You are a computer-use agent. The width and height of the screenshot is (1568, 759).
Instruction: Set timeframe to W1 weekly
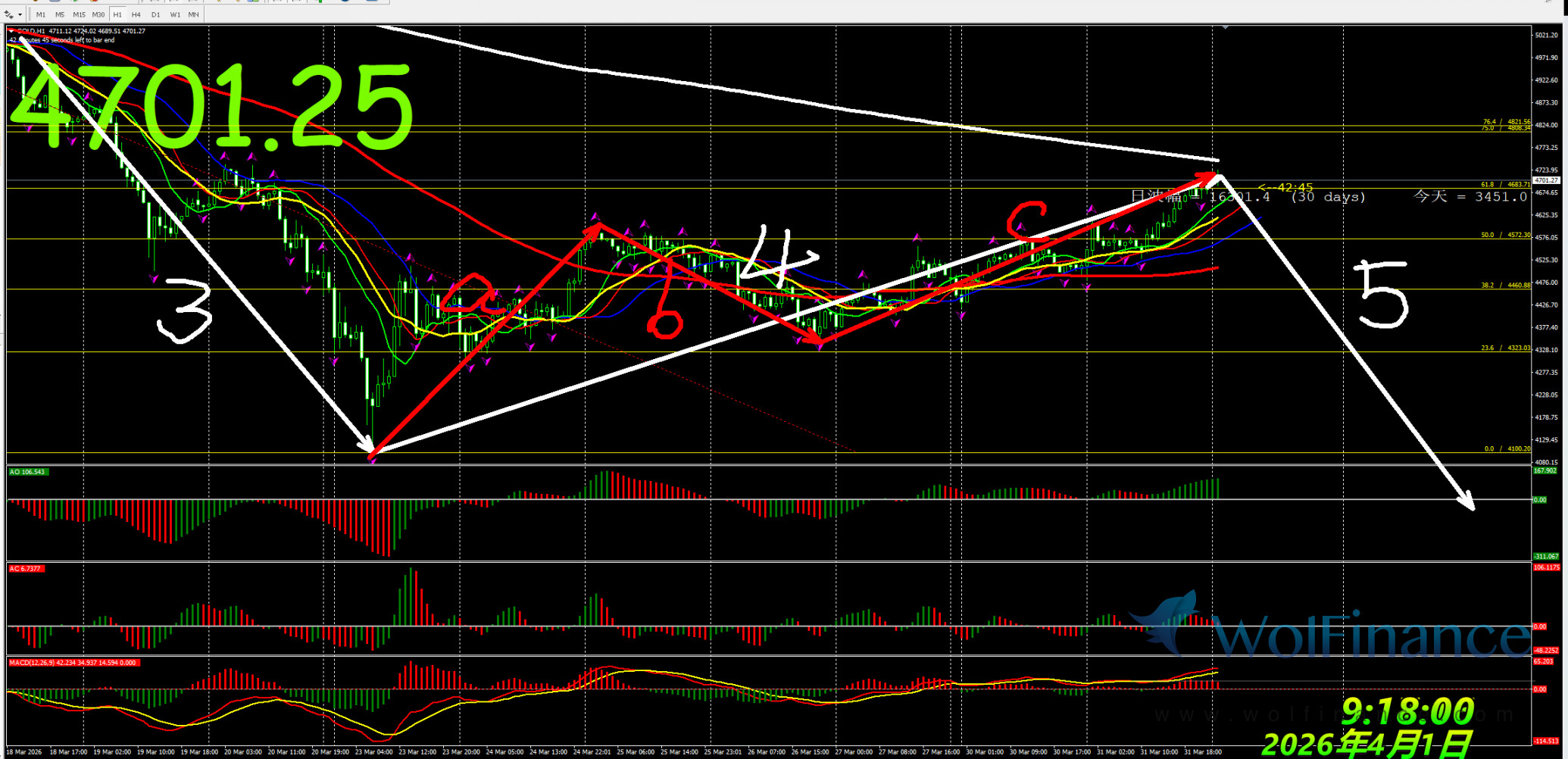pos(175,14)
